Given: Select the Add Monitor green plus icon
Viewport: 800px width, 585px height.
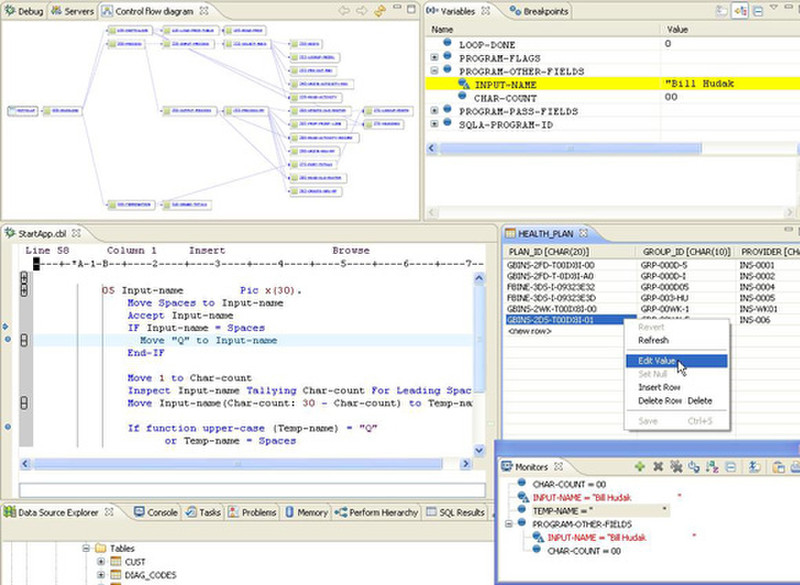Looking at the screenshot, I should (639, 466).
